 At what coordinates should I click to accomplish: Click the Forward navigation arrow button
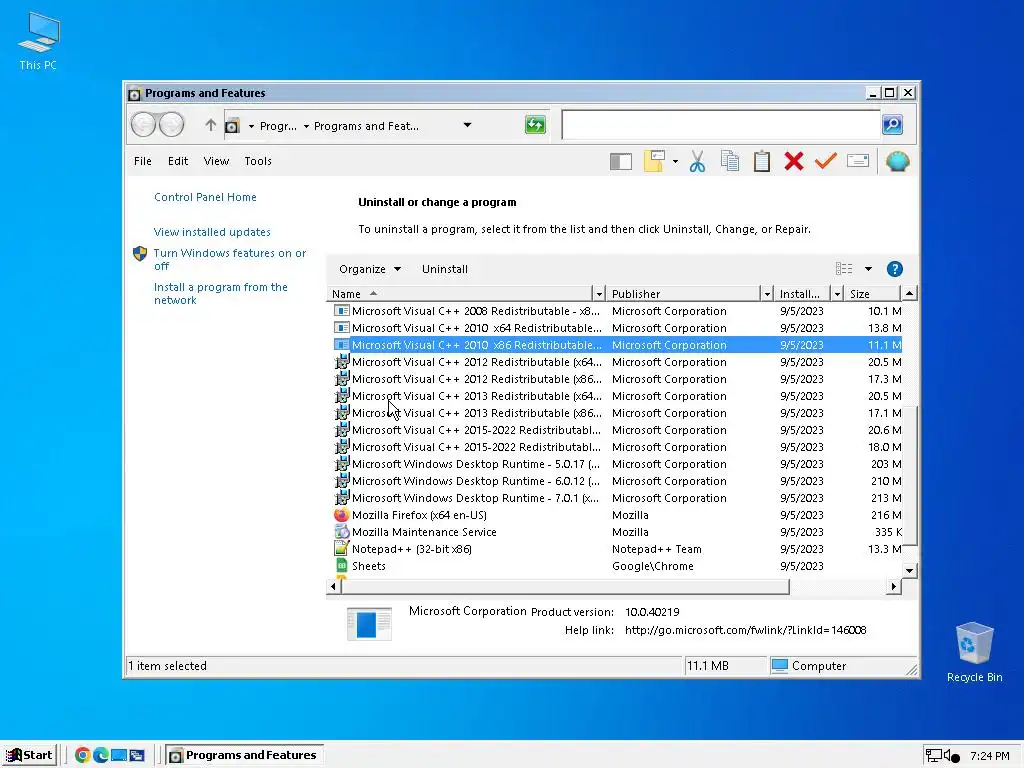click(x=172, y=125)
